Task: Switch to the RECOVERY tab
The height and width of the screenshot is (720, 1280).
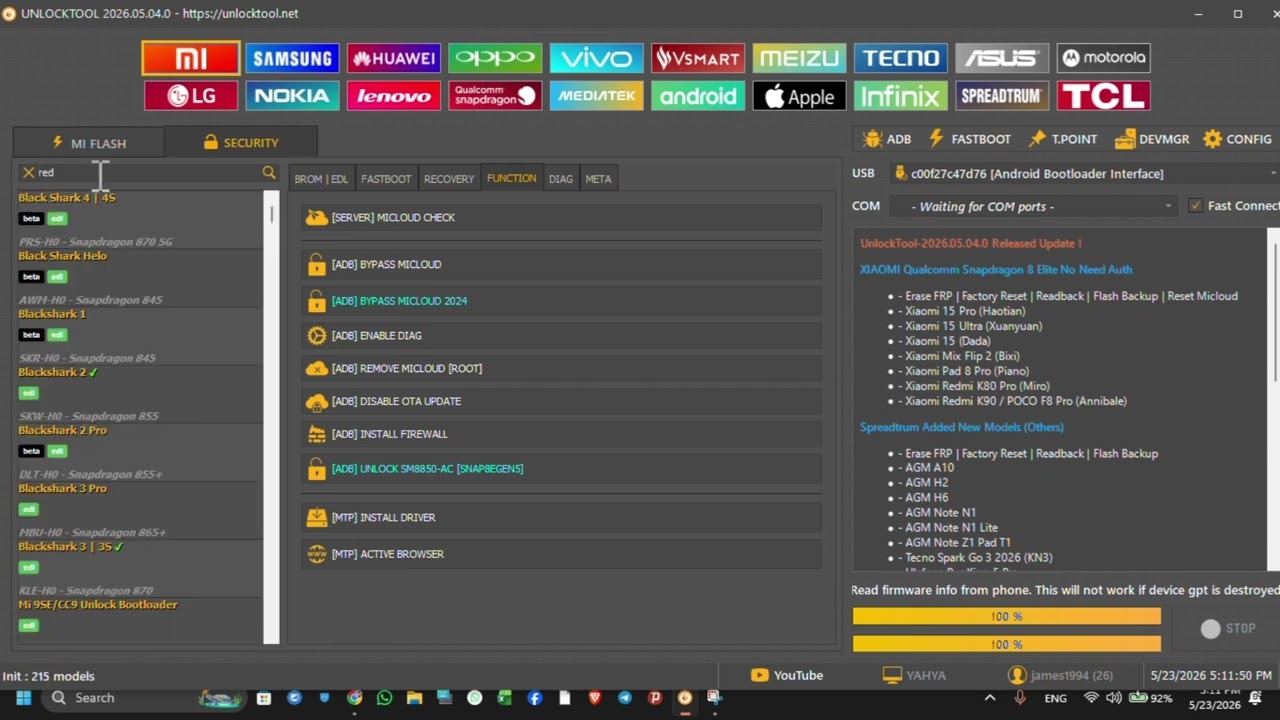Action: coord(449,179)
